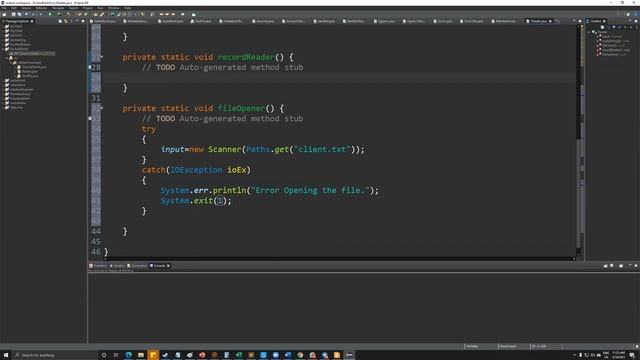
Task: Maximize the Console panel
Action: click(636, 266)
